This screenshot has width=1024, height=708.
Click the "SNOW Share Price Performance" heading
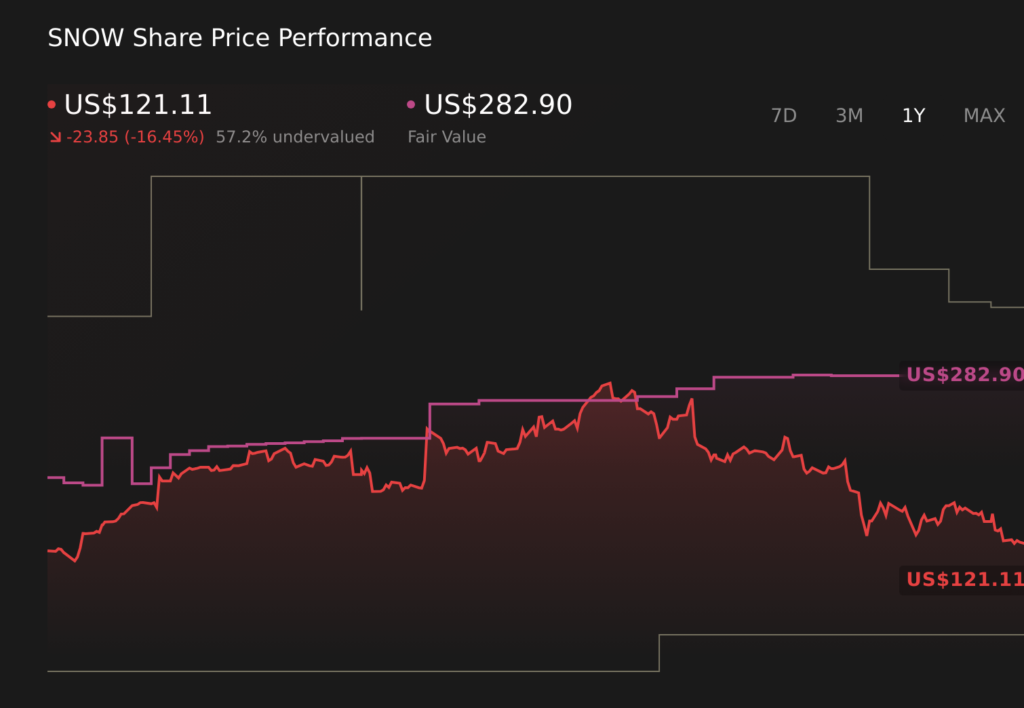240,38
